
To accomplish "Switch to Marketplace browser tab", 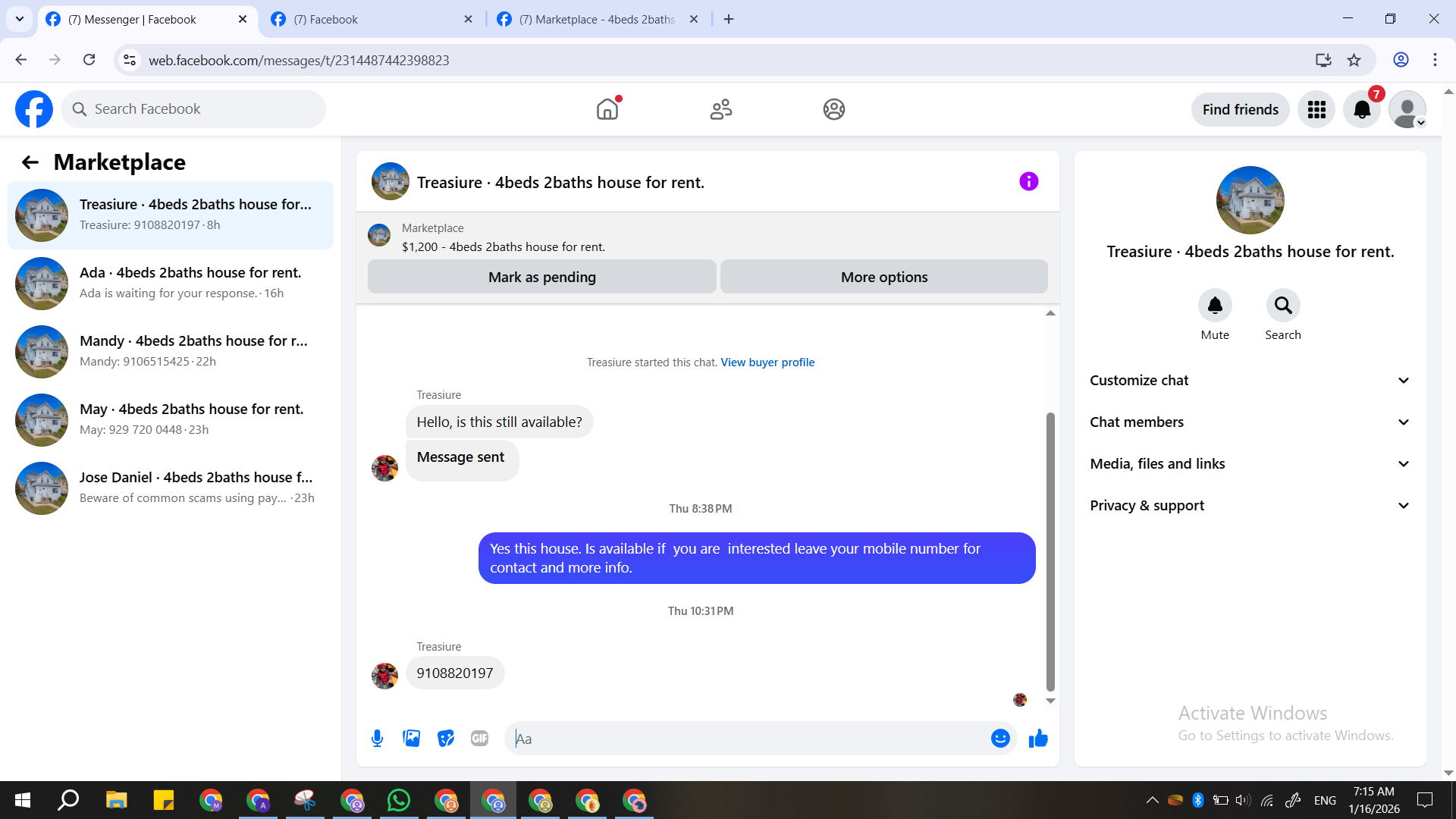I will (596, 19).
